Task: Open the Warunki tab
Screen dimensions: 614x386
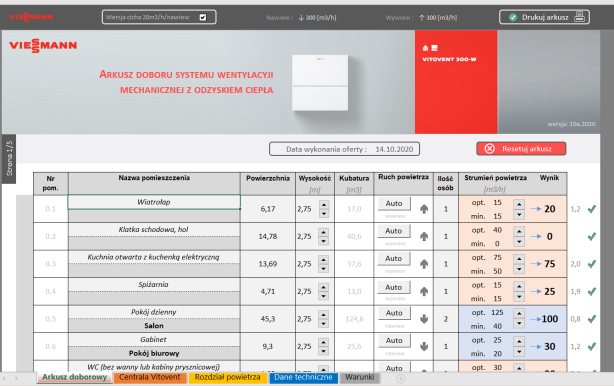Action: coord(359,377)
